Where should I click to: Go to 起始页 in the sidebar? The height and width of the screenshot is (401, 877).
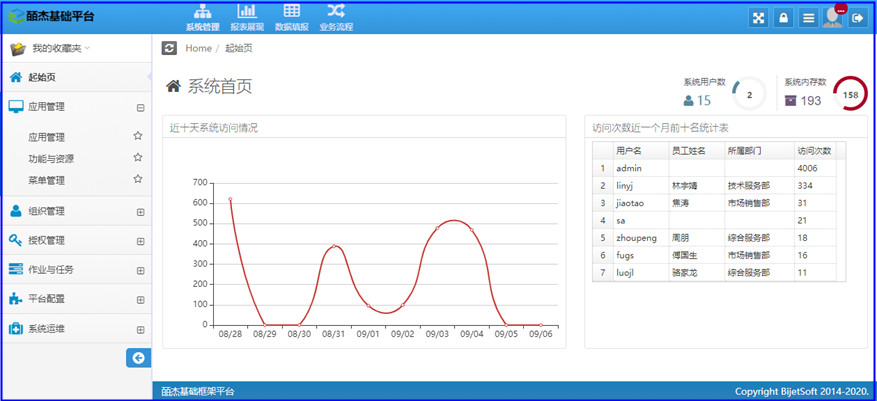coord(42,78)
